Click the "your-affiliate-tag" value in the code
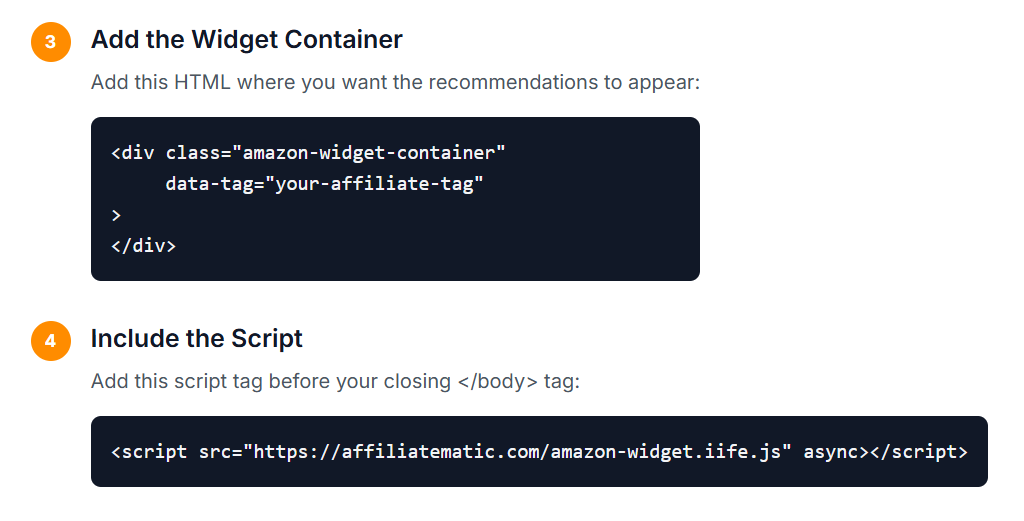 pyautogui.click(x=374, y=184)
